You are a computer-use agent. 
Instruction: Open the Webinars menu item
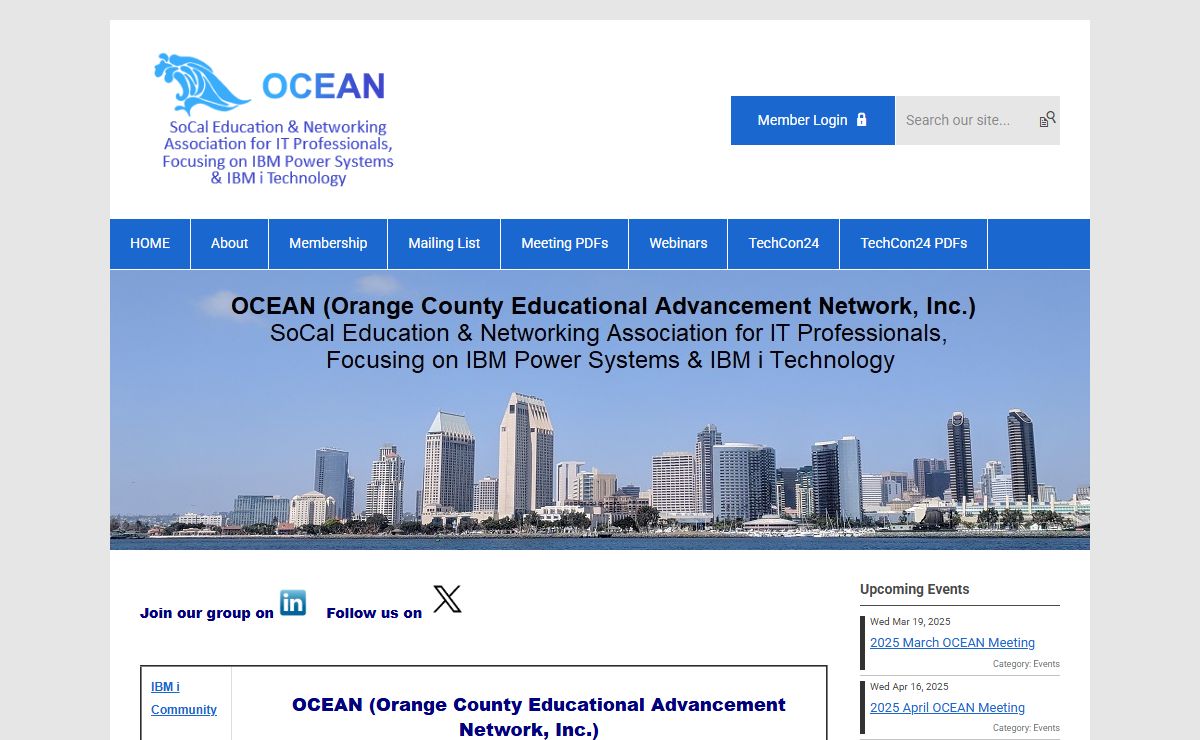point(678,244)
